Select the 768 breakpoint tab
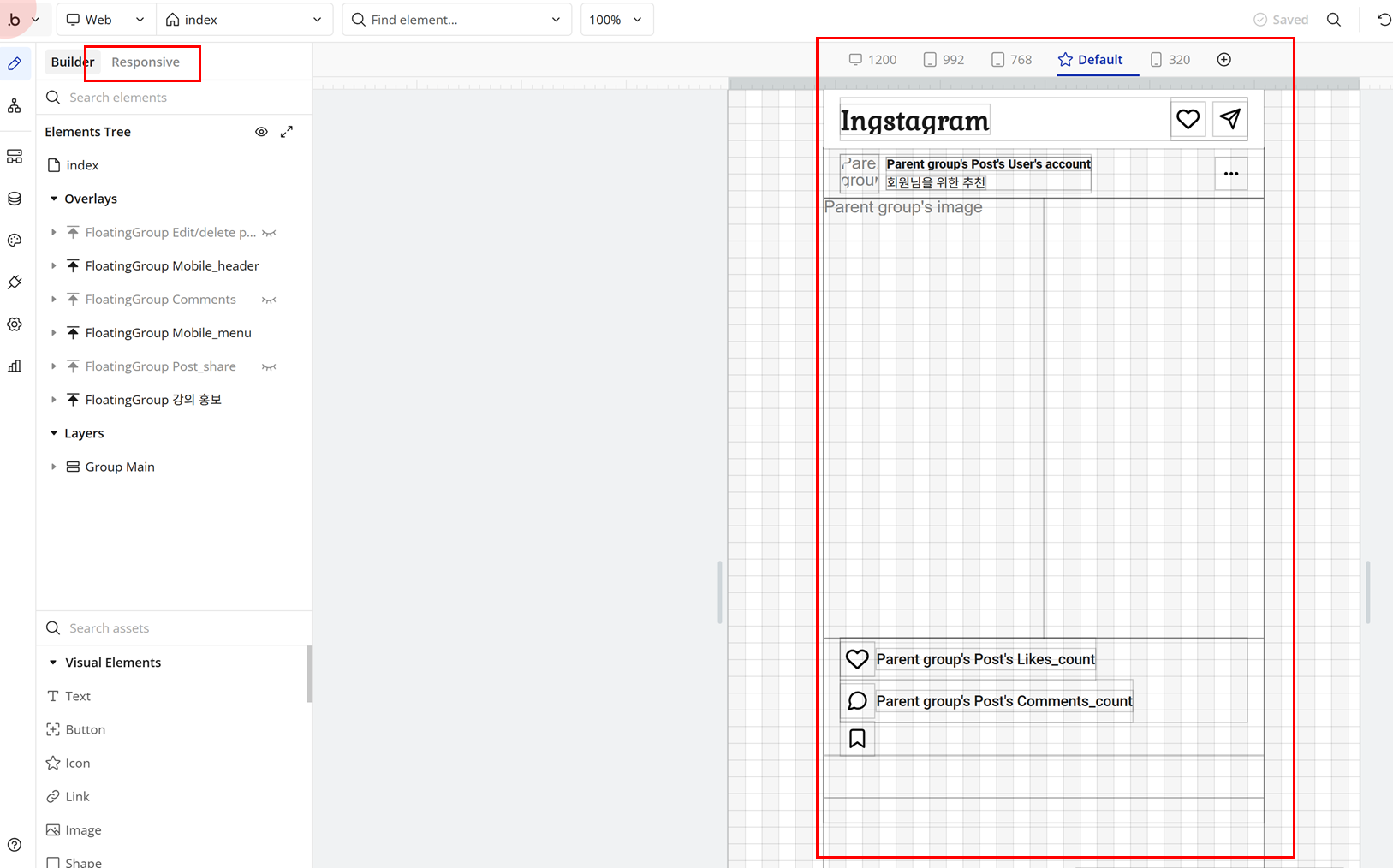This screenshot has width=1393, height=868. (x=1011, y=60)
